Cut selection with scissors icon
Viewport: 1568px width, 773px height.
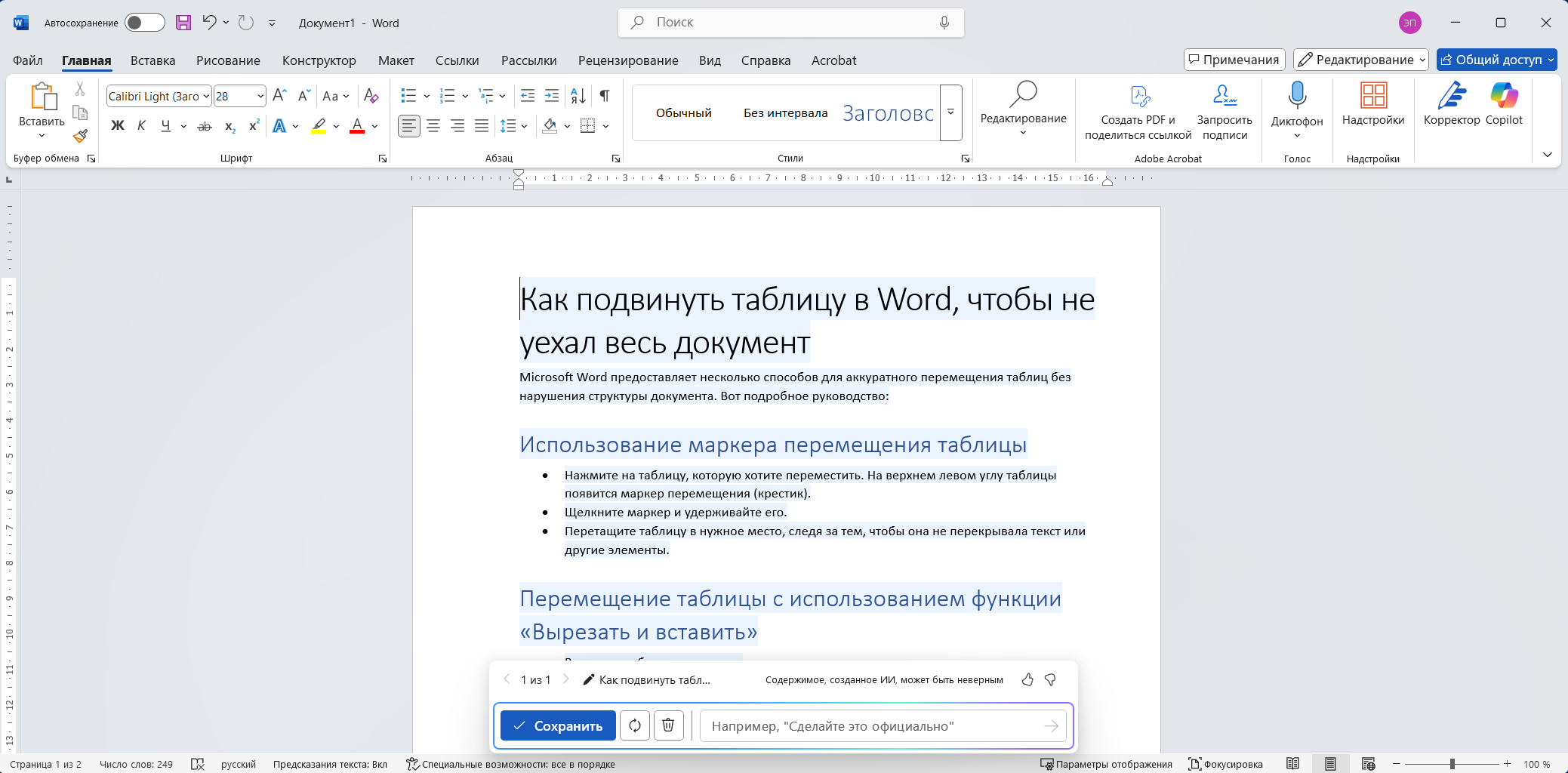pos(80,89)
